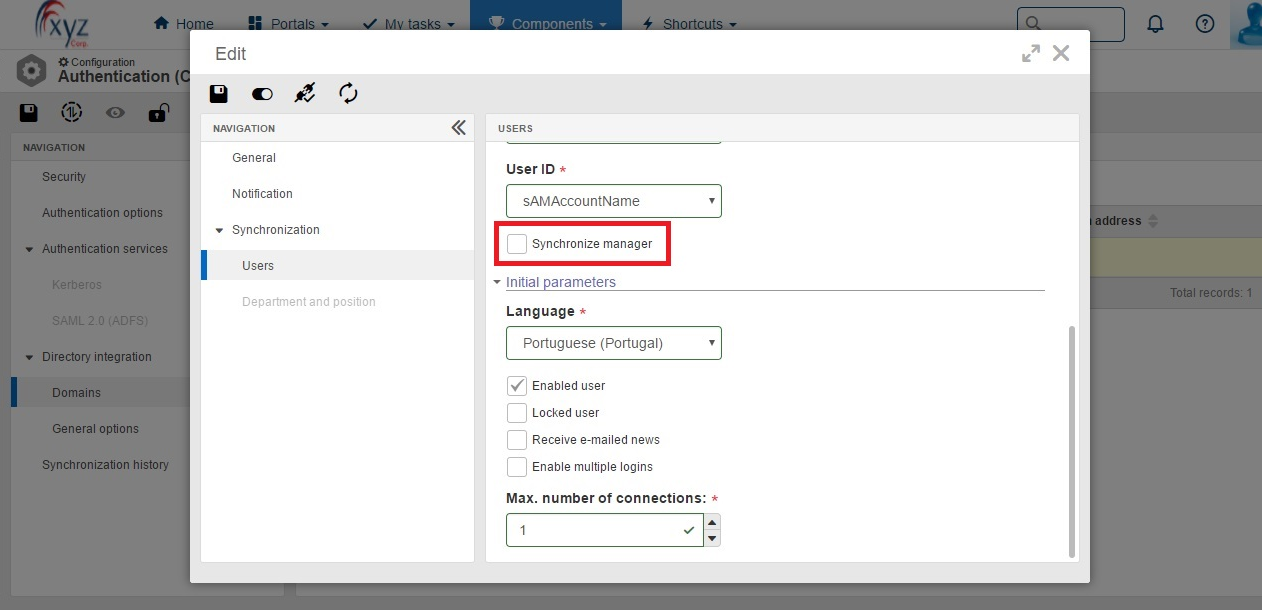Click the synchronize refresh arrows icon
The height and width of the screenshot is (610, 1262).
[348, 94]
